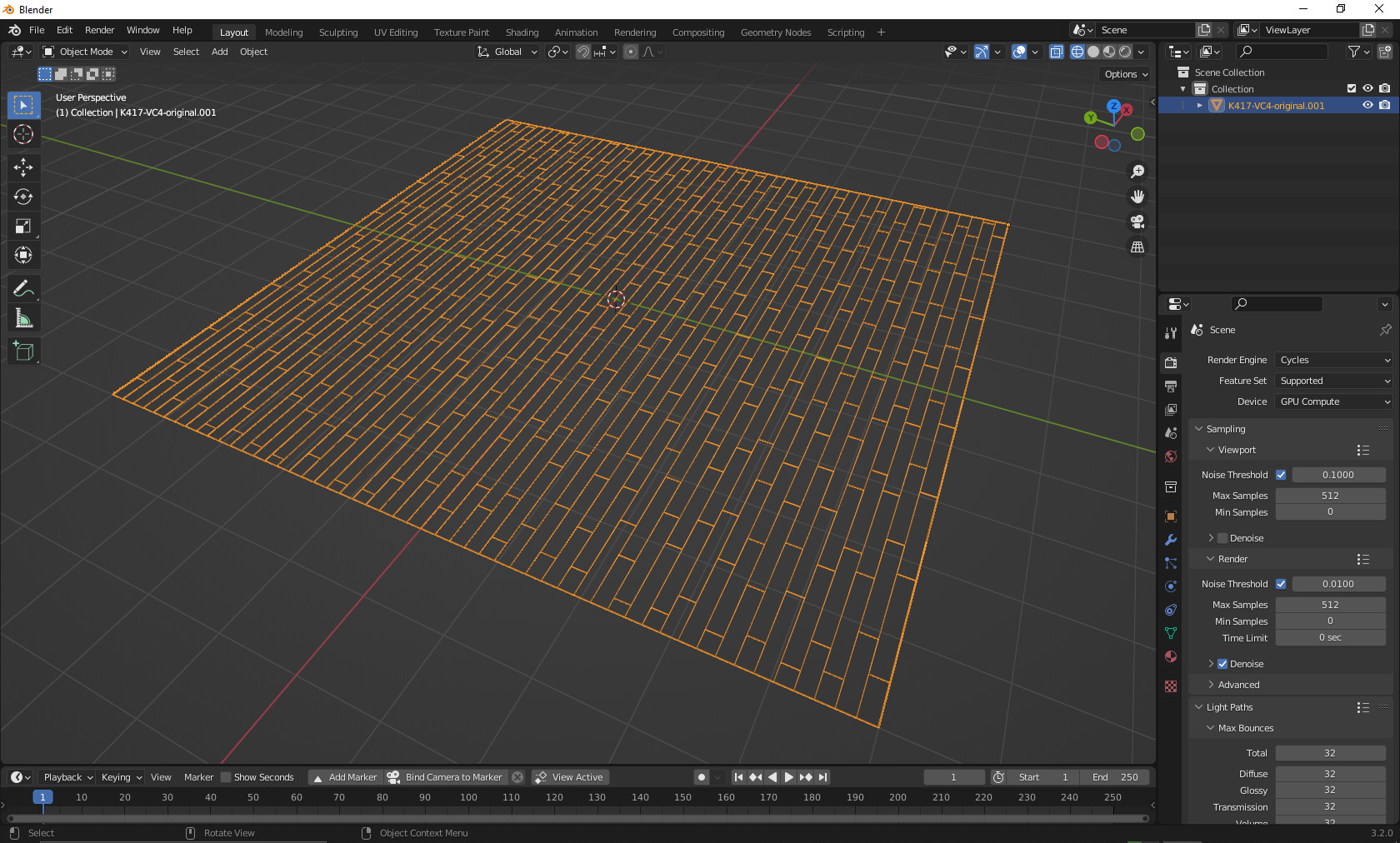The height and width of the screenshot is (843, 1400).
Task: Disable Render Denoise checkbox
Action: tap(1222, 664)
